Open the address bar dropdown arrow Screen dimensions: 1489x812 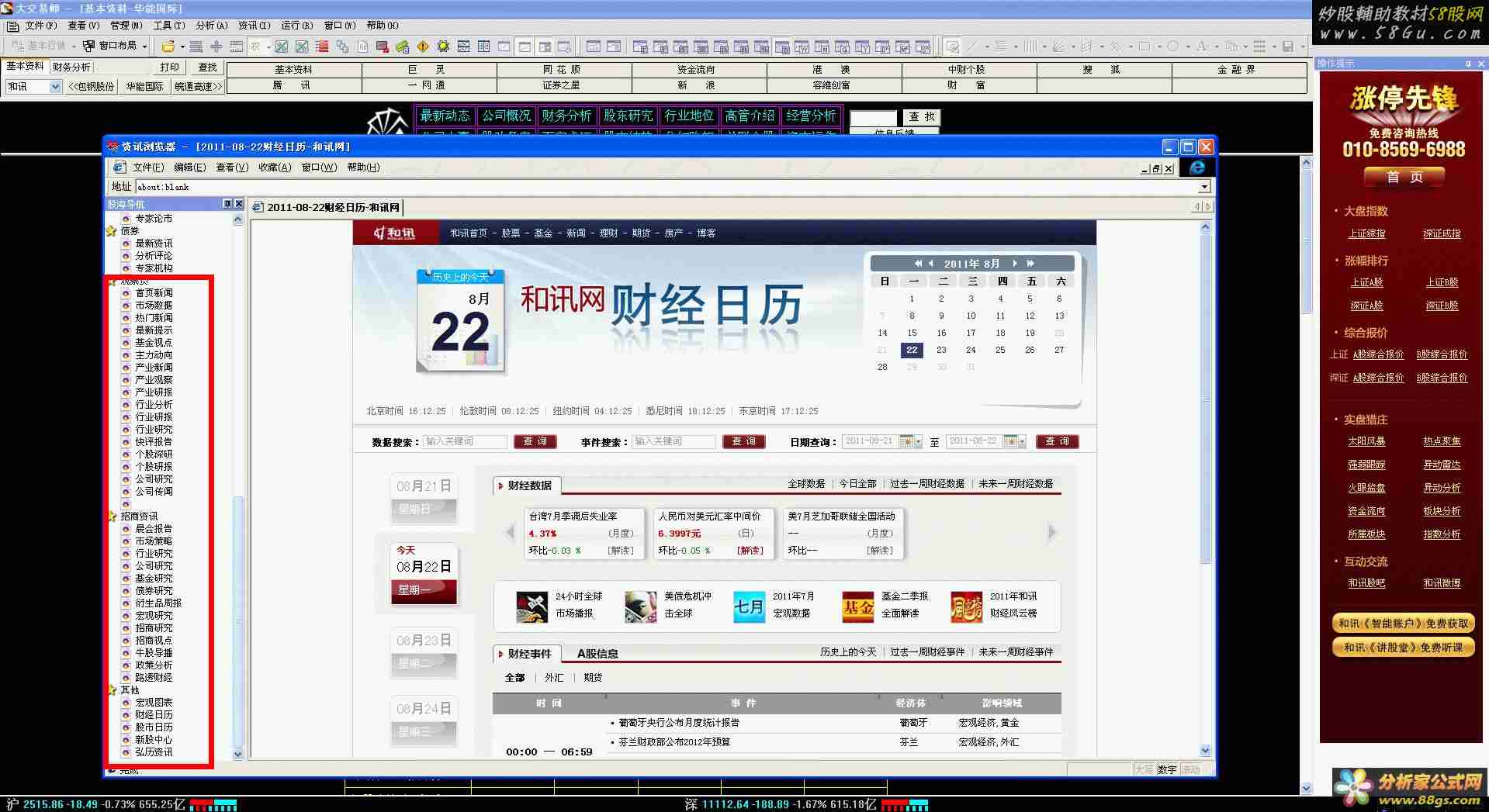tap(1204, 187)
